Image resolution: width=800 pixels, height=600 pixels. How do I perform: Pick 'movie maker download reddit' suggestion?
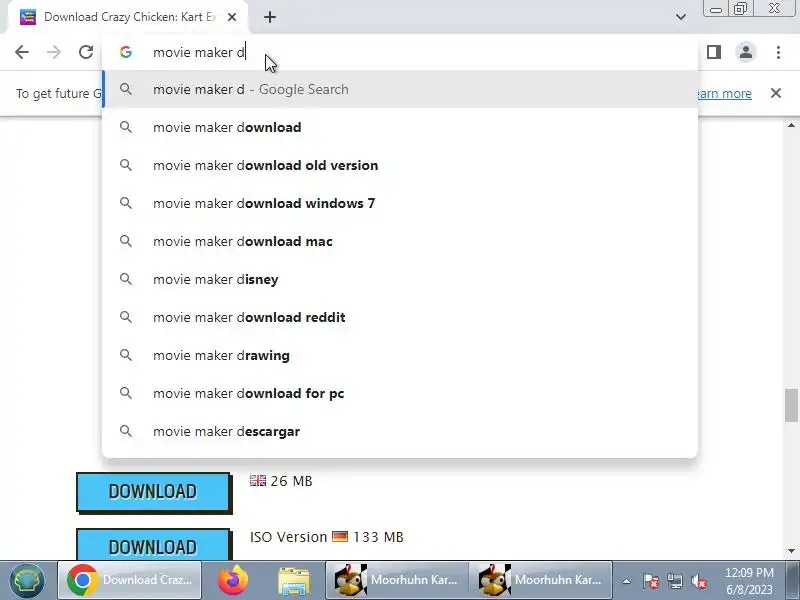pos(400,317)
